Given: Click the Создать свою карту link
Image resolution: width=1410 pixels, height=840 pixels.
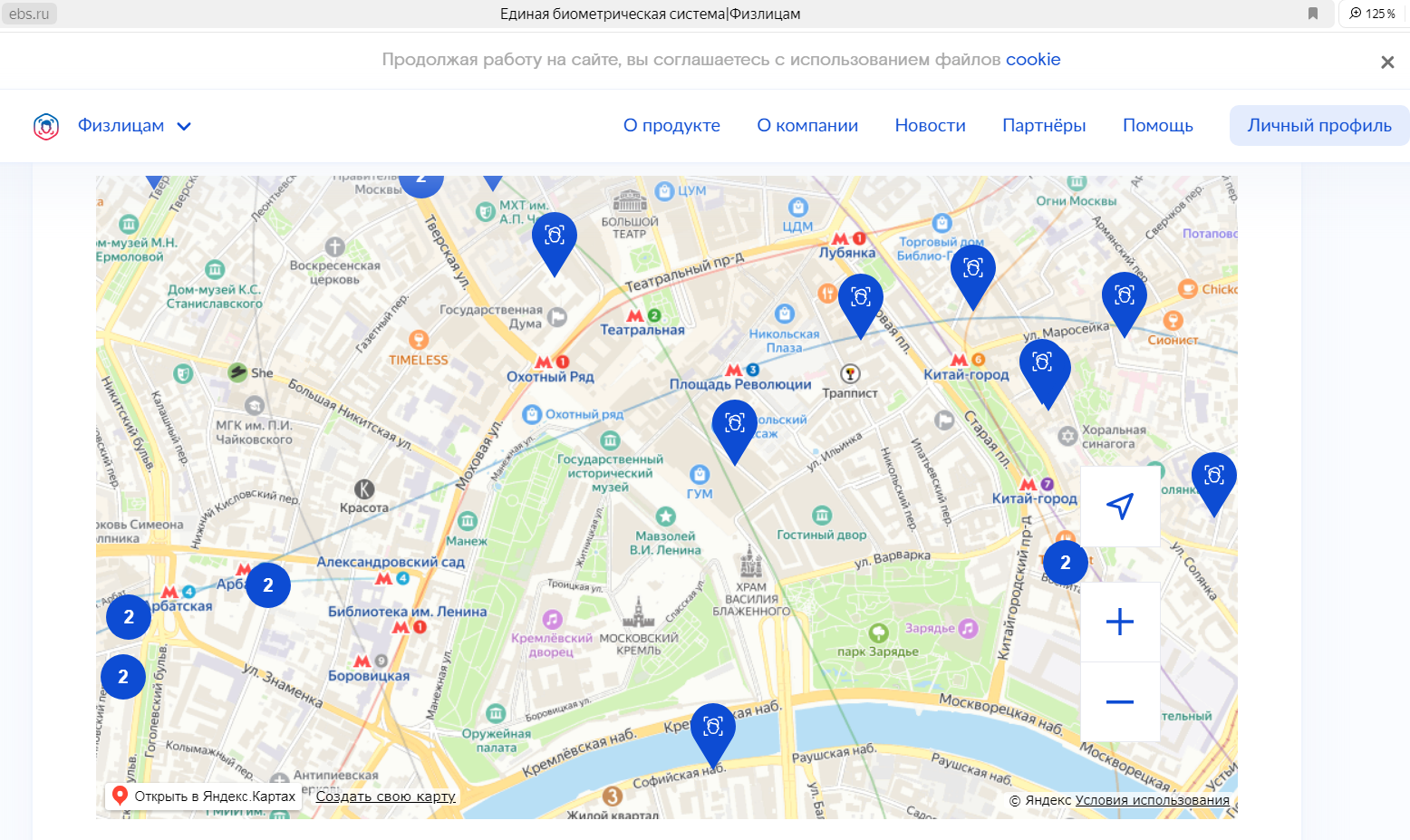Looking at the screenshot, I should tap(386, 797).
